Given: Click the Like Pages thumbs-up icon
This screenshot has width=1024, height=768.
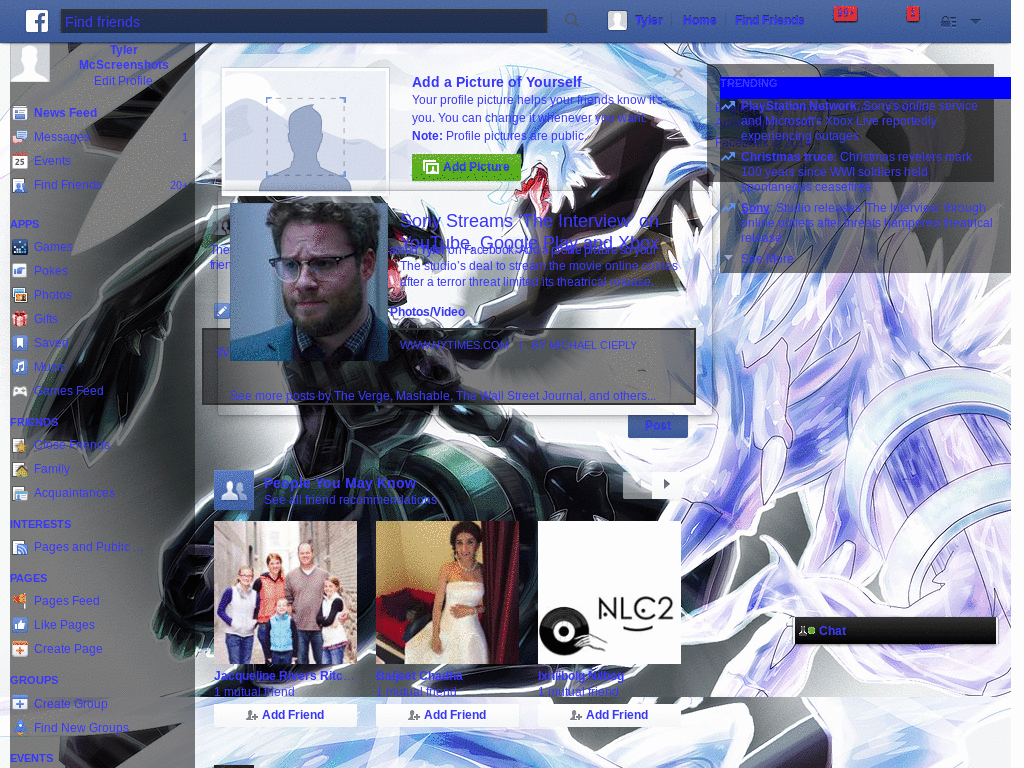Looking at the screenshot, I should [20, 625].
